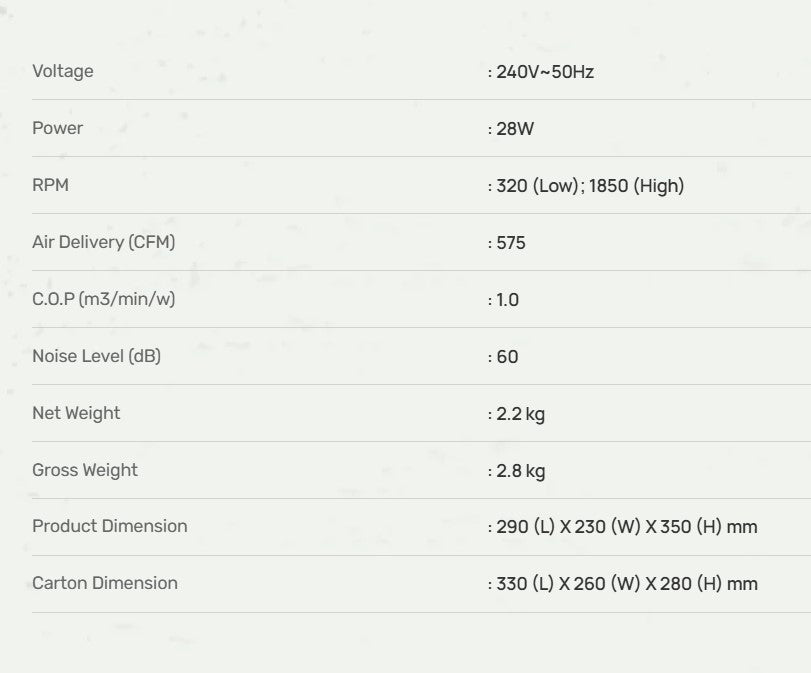Click the 1.0 C.O.P value

click(508, 300)
